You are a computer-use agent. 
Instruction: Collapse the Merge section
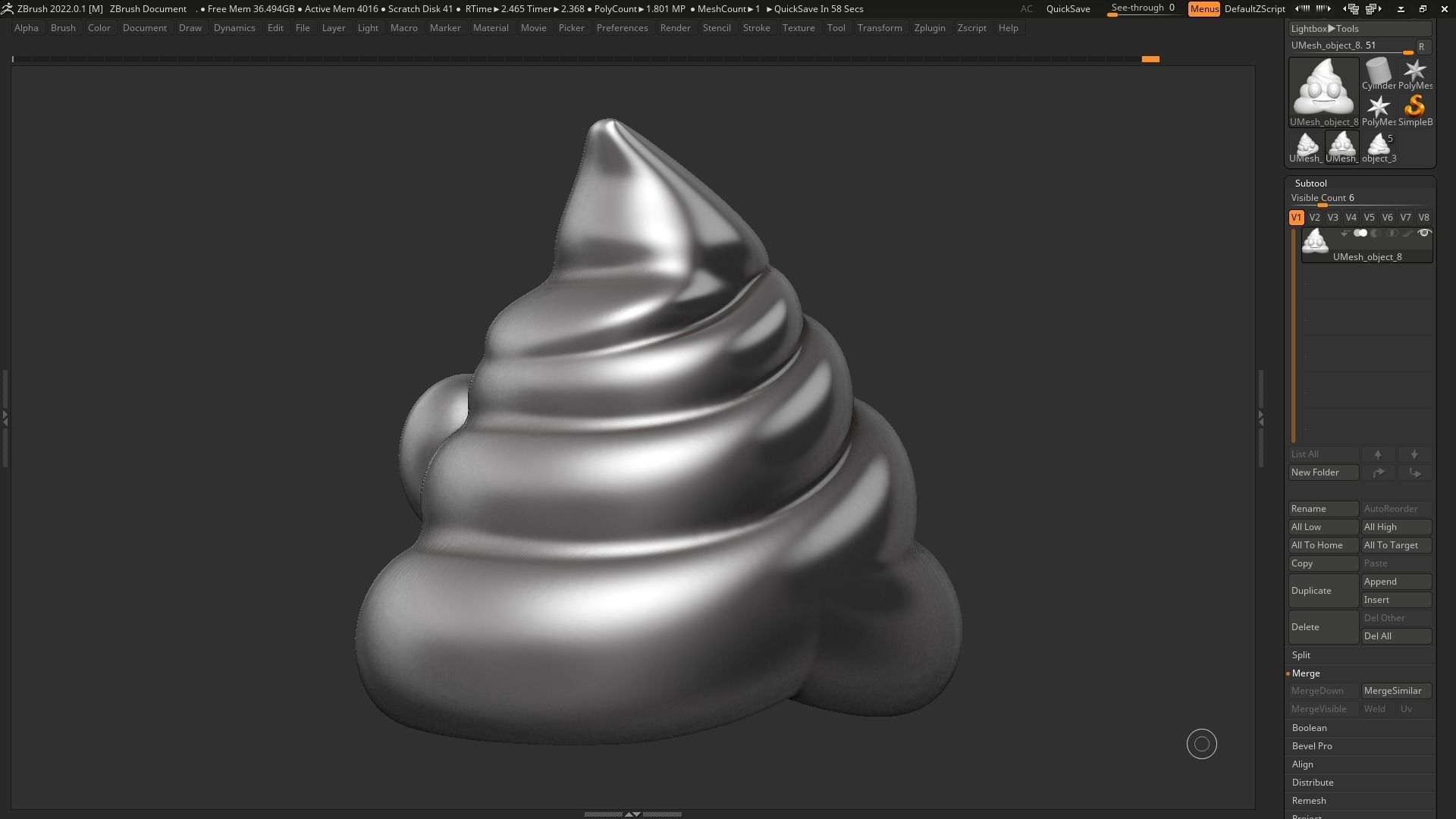[1305, 673]
